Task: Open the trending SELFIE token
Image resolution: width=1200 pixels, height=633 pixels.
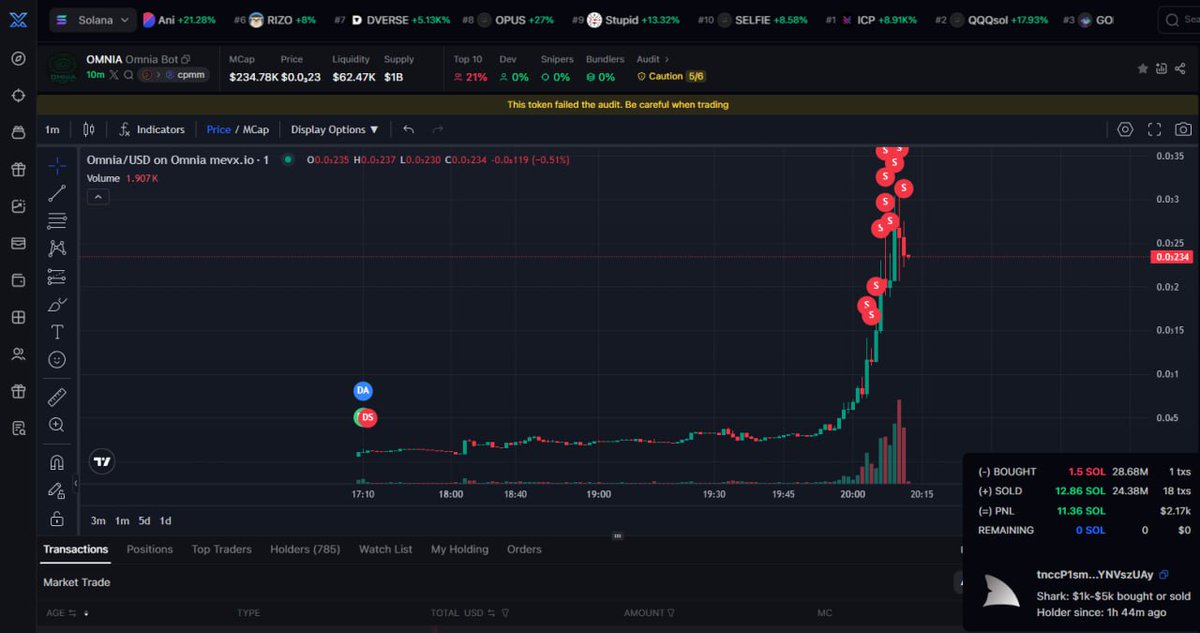Action: tap(752, 20)
